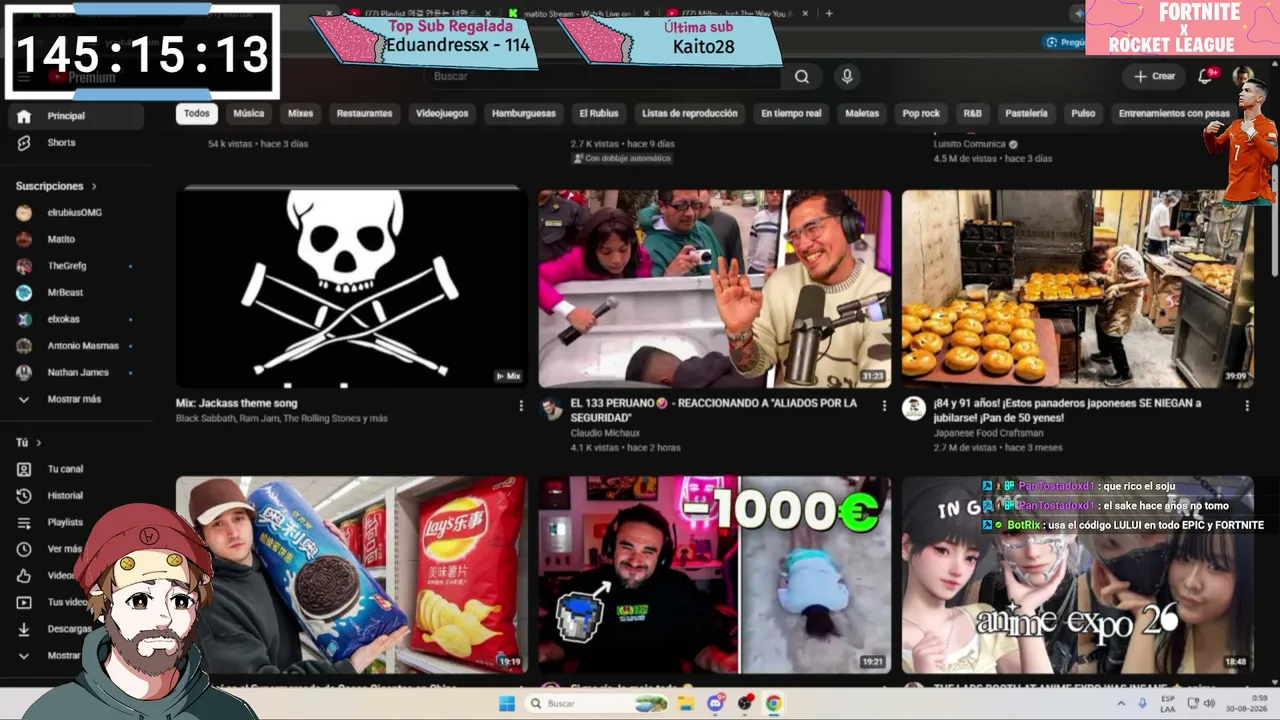Viewport: 1280px width, 720px height.
Task: Open the Japanese Food Craftsman channel name
Action: (x=989, y=433)
